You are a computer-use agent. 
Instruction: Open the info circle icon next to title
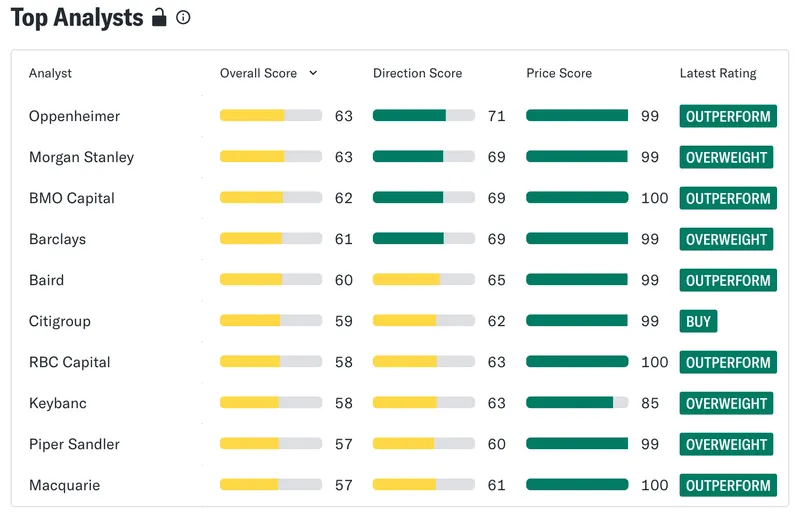click(183, 18)
